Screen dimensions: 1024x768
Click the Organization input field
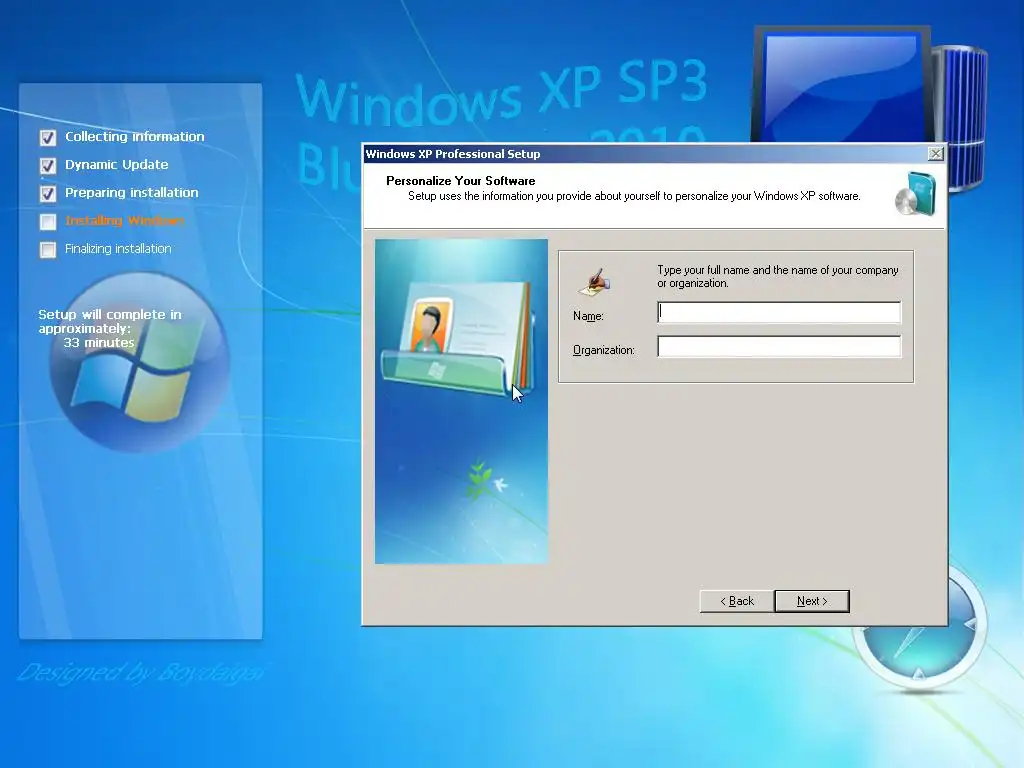point(778,346)
